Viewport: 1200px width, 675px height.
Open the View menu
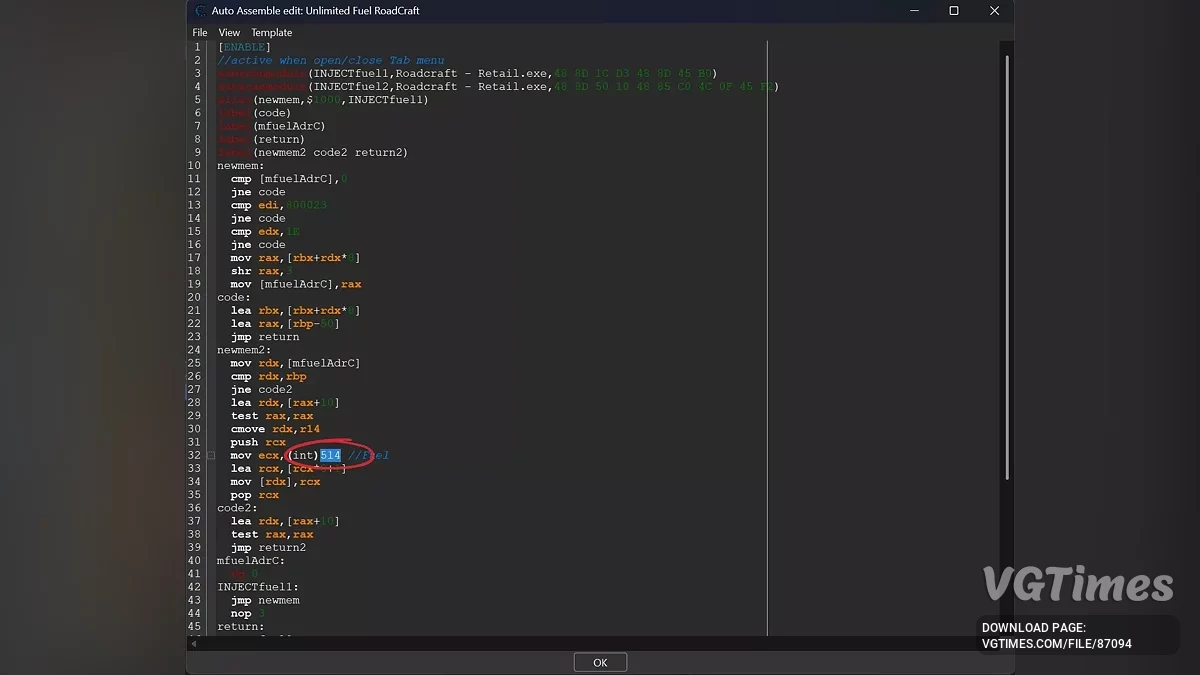pos(229,33)
